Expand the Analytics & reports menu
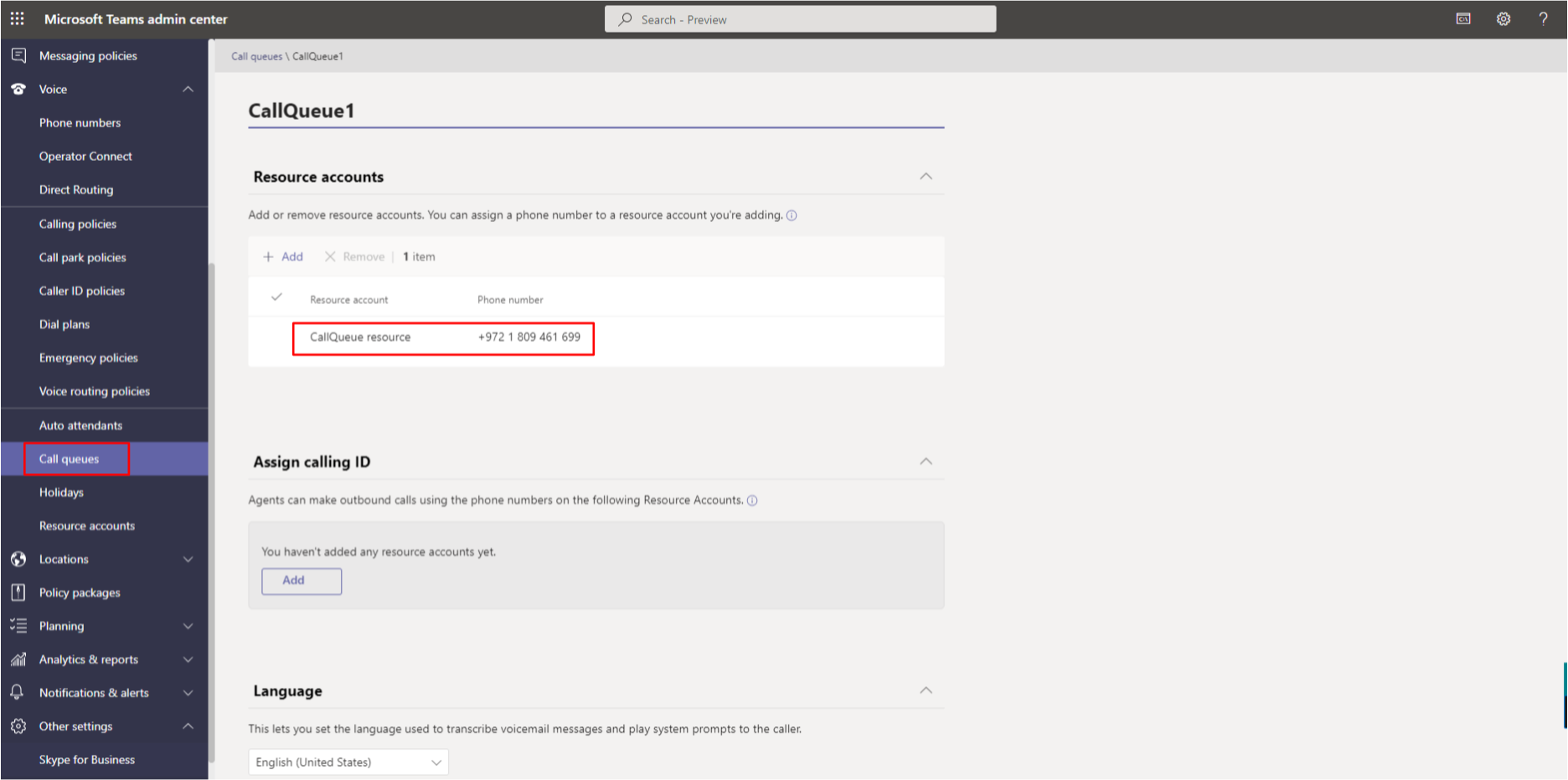Image resolution: width=1568 pixels, height=780 pixels. click(x=188, y=659)
